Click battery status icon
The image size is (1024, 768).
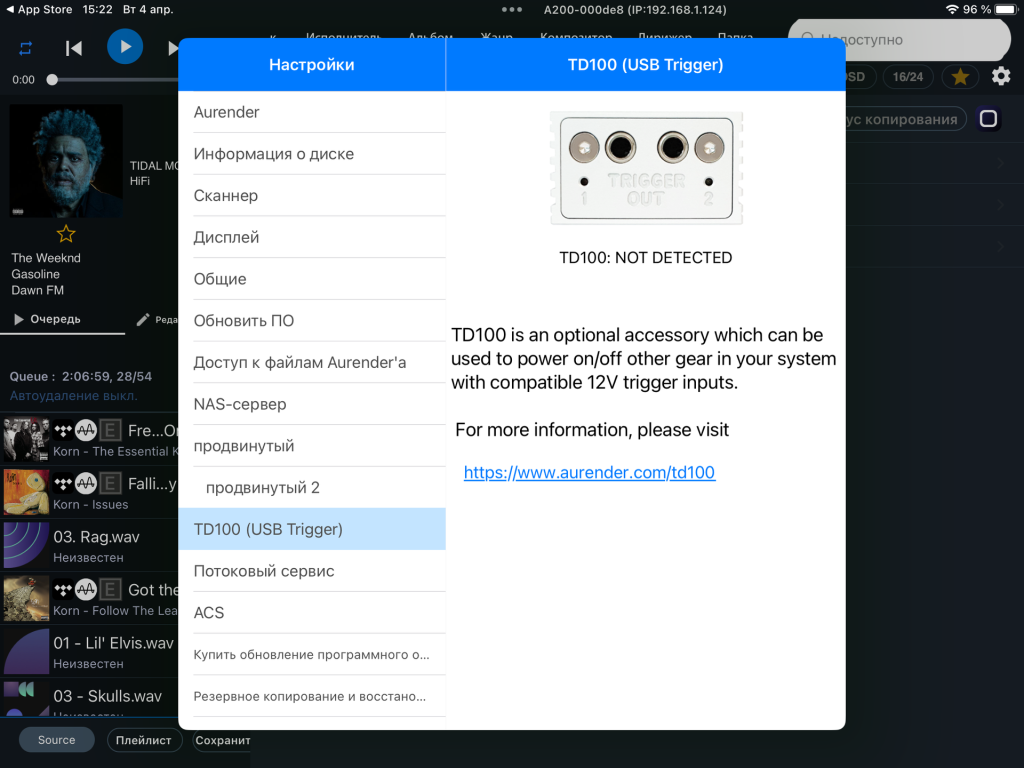point(1006,10)
